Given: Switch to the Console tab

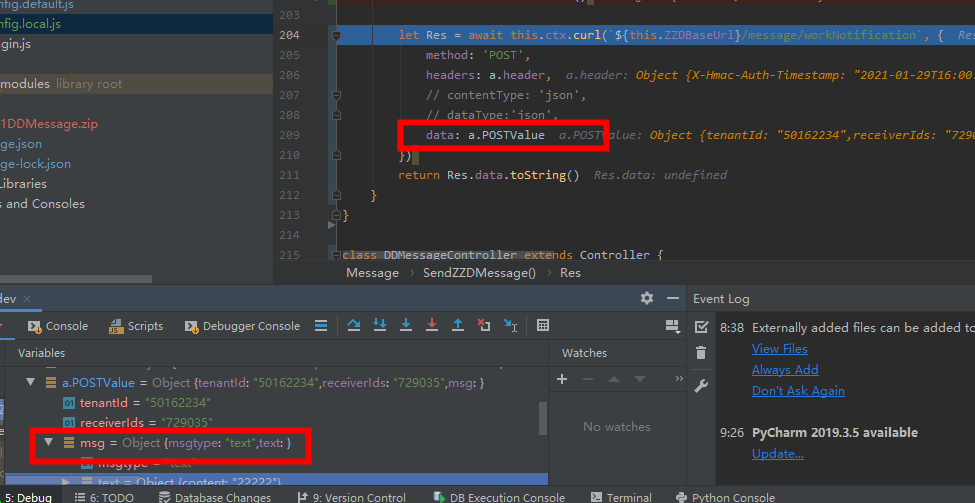Looking at the screenshot, I should [x=58, y=326].
